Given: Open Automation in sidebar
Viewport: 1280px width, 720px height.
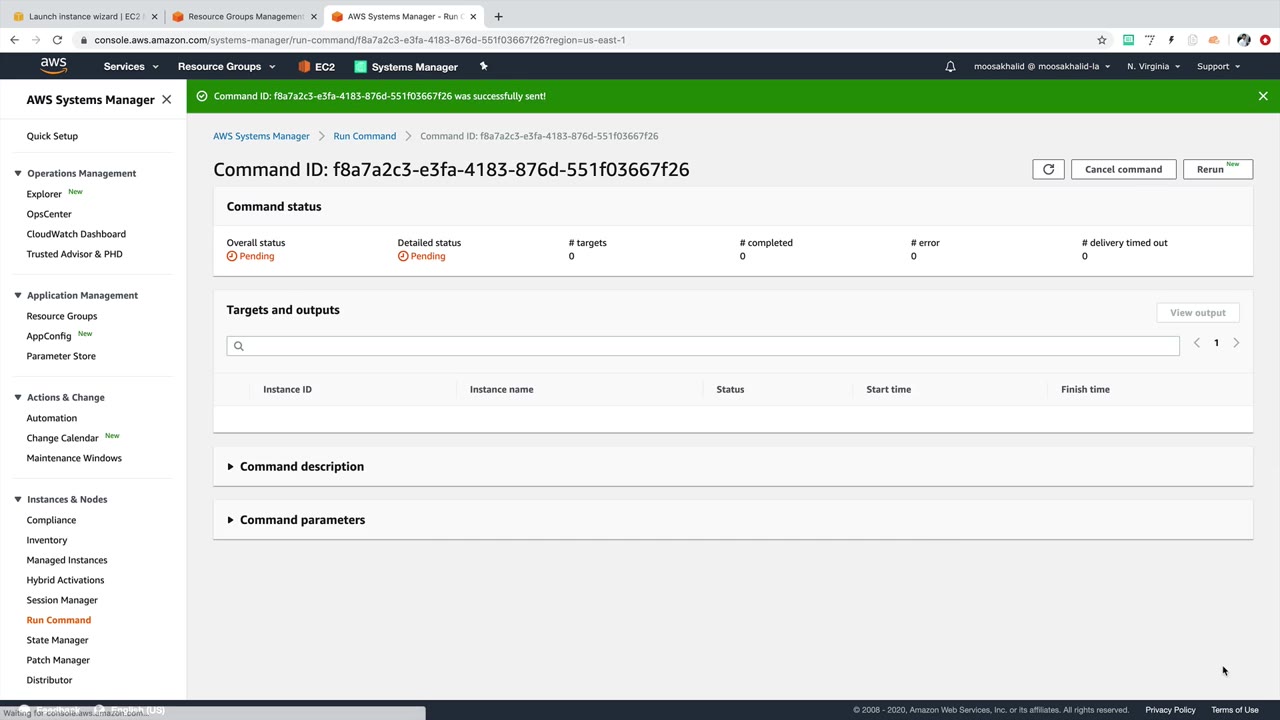Looking at the screenshot, I should pyautogui.click(x=52, y=418).
